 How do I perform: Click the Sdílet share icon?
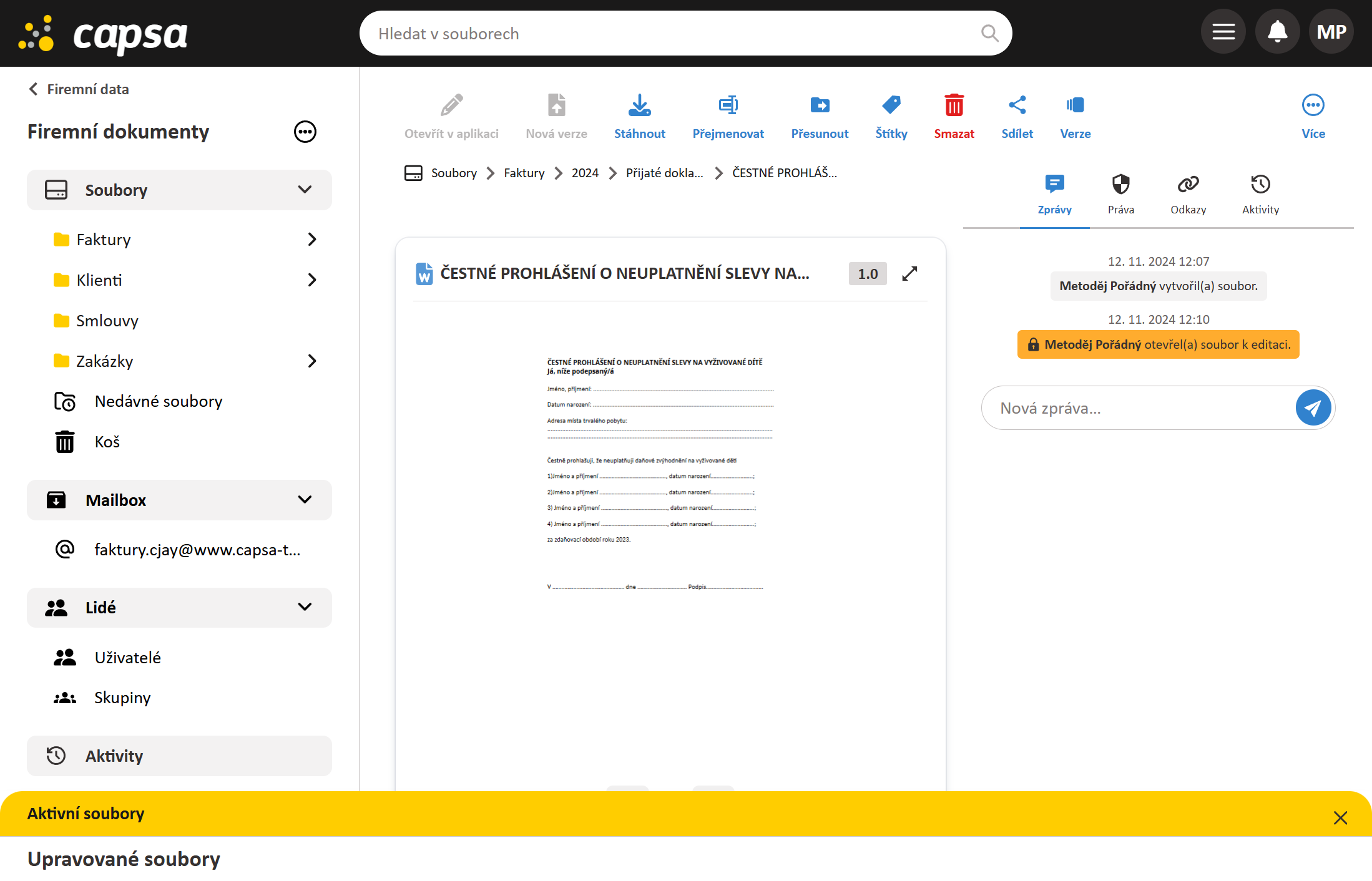click(1017, 106)
